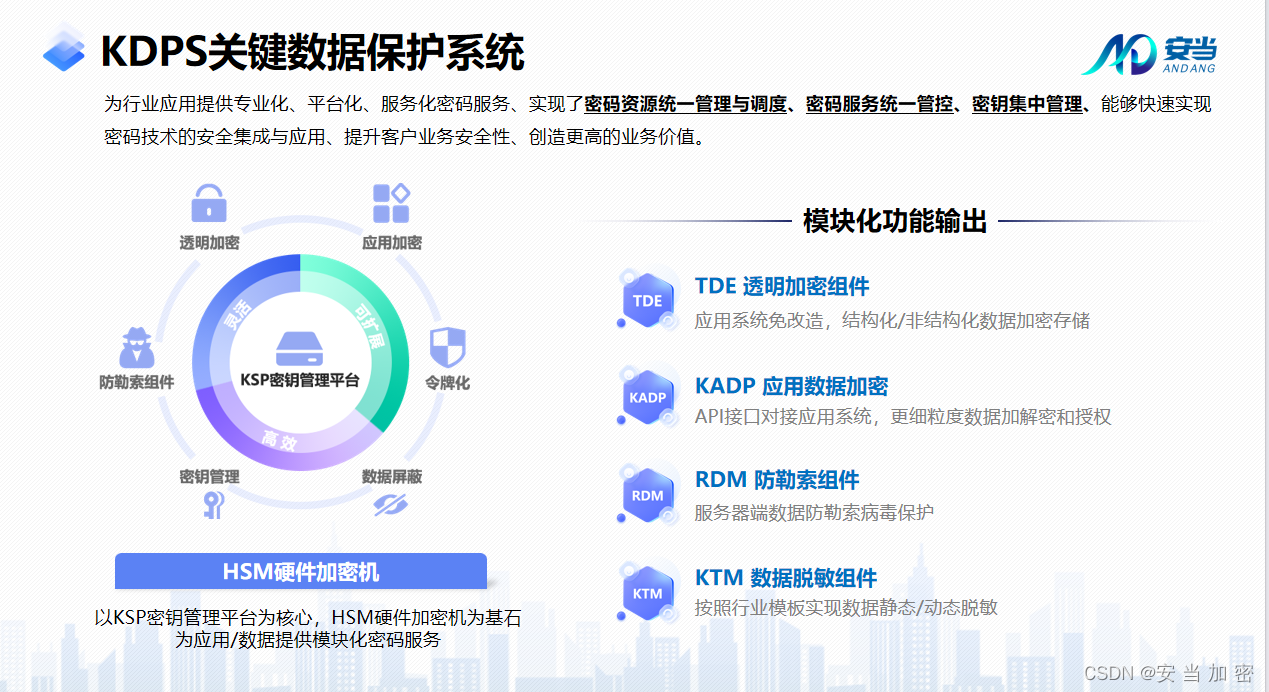The width and height of the screenshot is (1269, 692).
Task: Click the 高效 purple ring segment
Action: coord(279,440)
